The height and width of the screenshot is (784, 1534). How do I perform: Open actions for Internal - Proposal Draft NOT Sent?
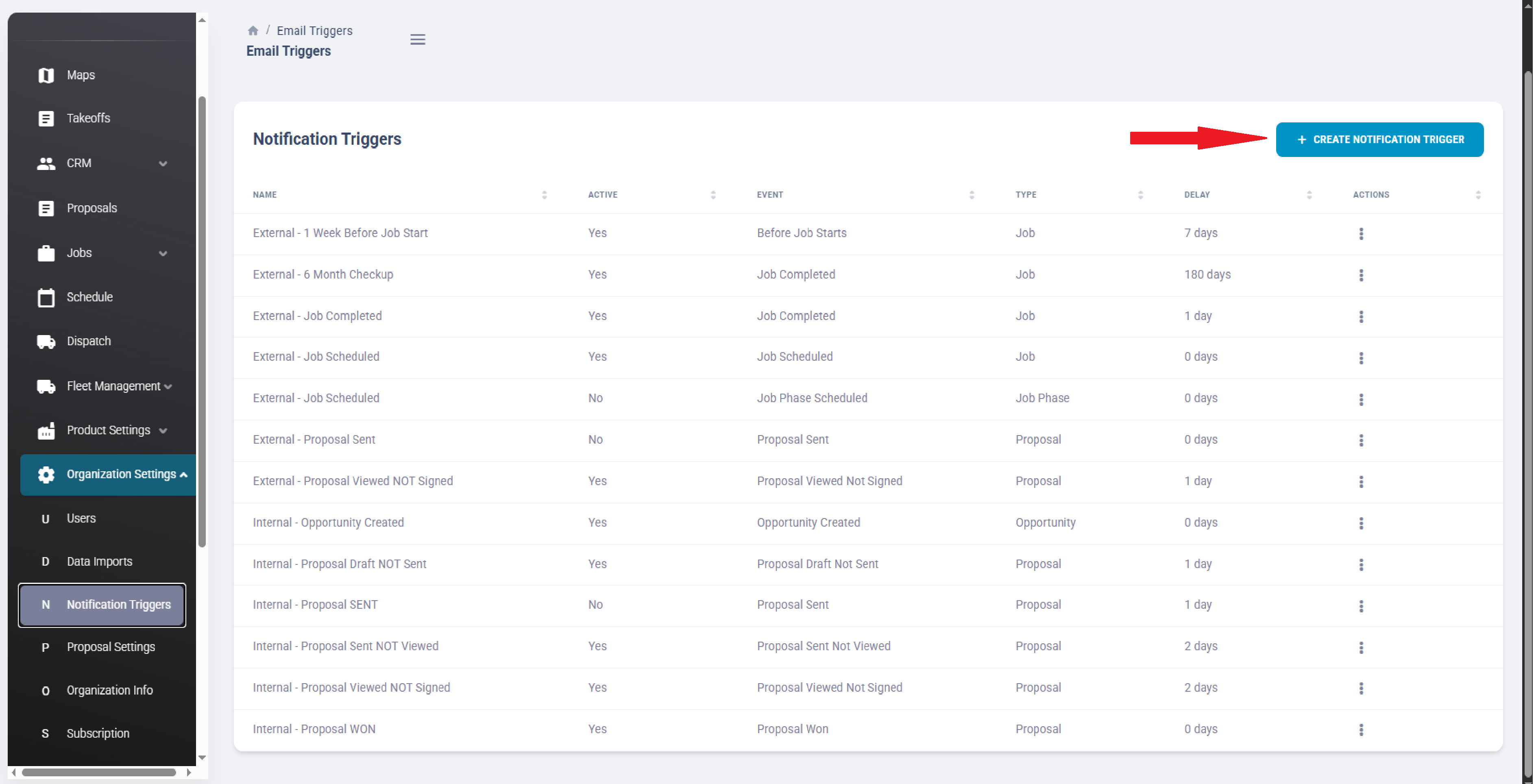tap(1361, 564)
